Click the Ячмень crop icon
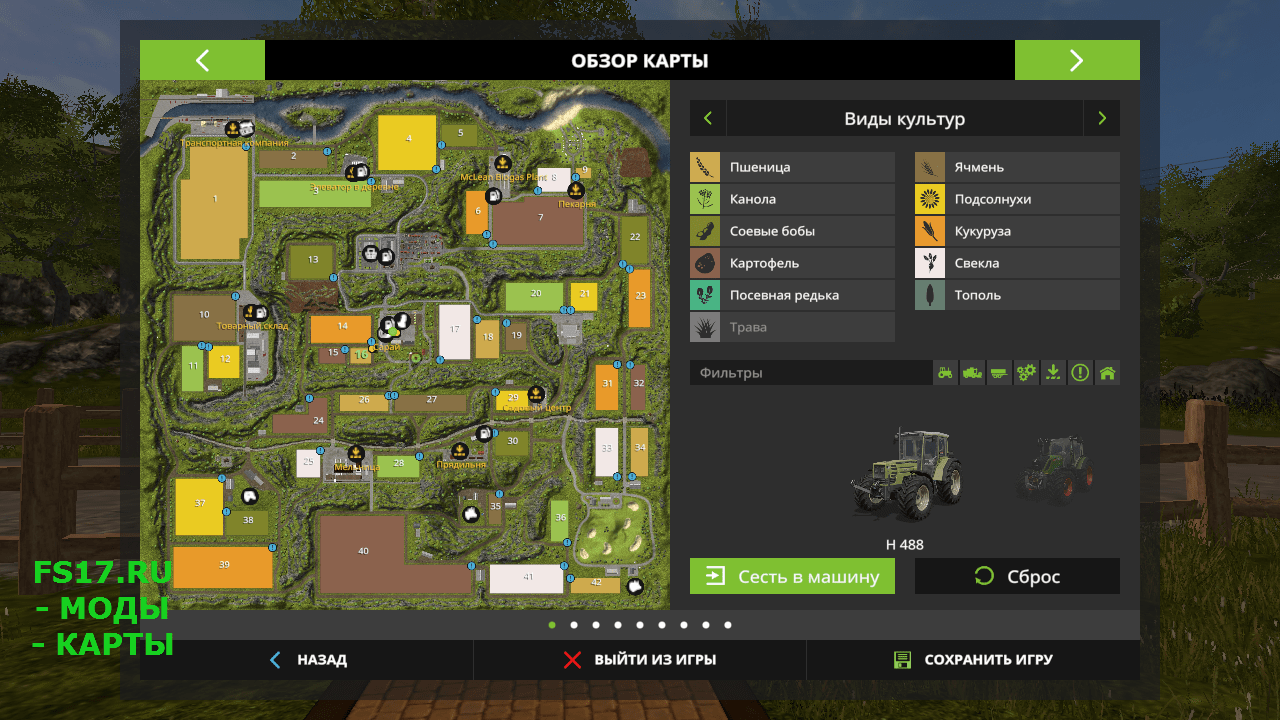 pos(930,167)
